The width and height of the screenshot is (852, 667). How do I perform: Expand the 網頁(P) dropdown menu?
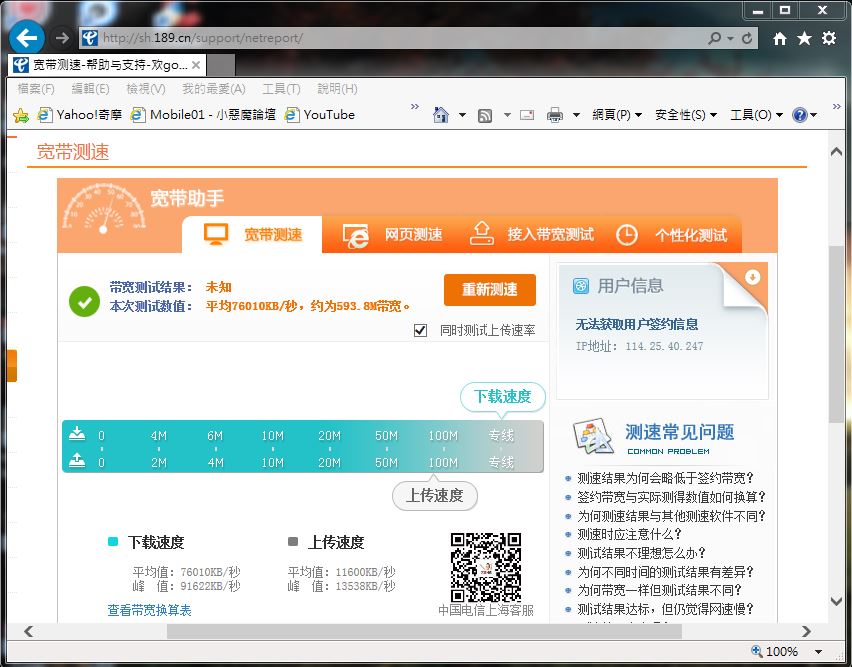pyautogui.click(x=617, y=115)
